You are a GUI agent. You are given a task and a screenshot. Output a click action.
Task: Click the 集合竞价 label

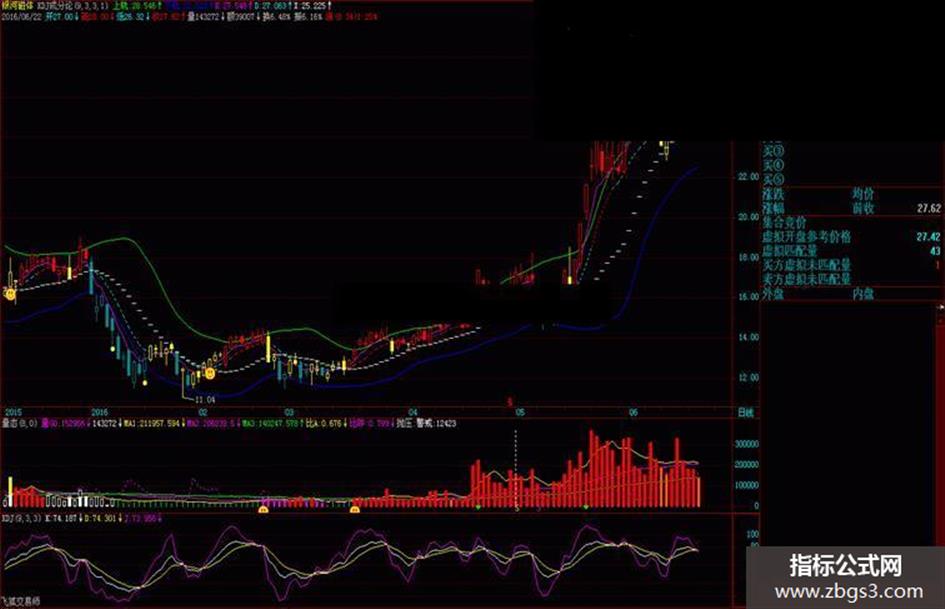tap(785, 222)
